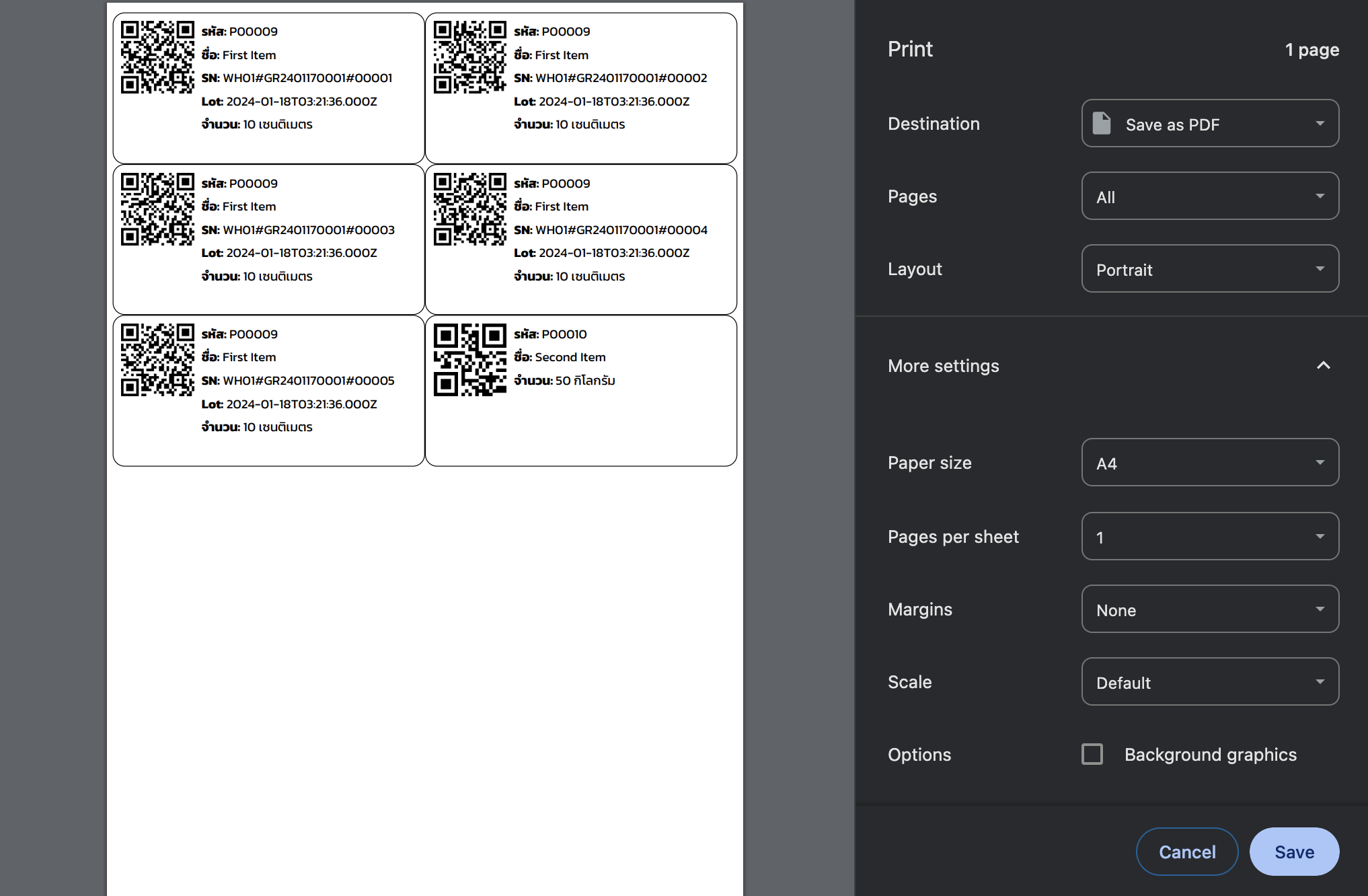This screenshot has width=1368, height=896.
Task: Open the Destination Save as PDF dropdown
Action: pyautogui.click(x=1210, y=124)
